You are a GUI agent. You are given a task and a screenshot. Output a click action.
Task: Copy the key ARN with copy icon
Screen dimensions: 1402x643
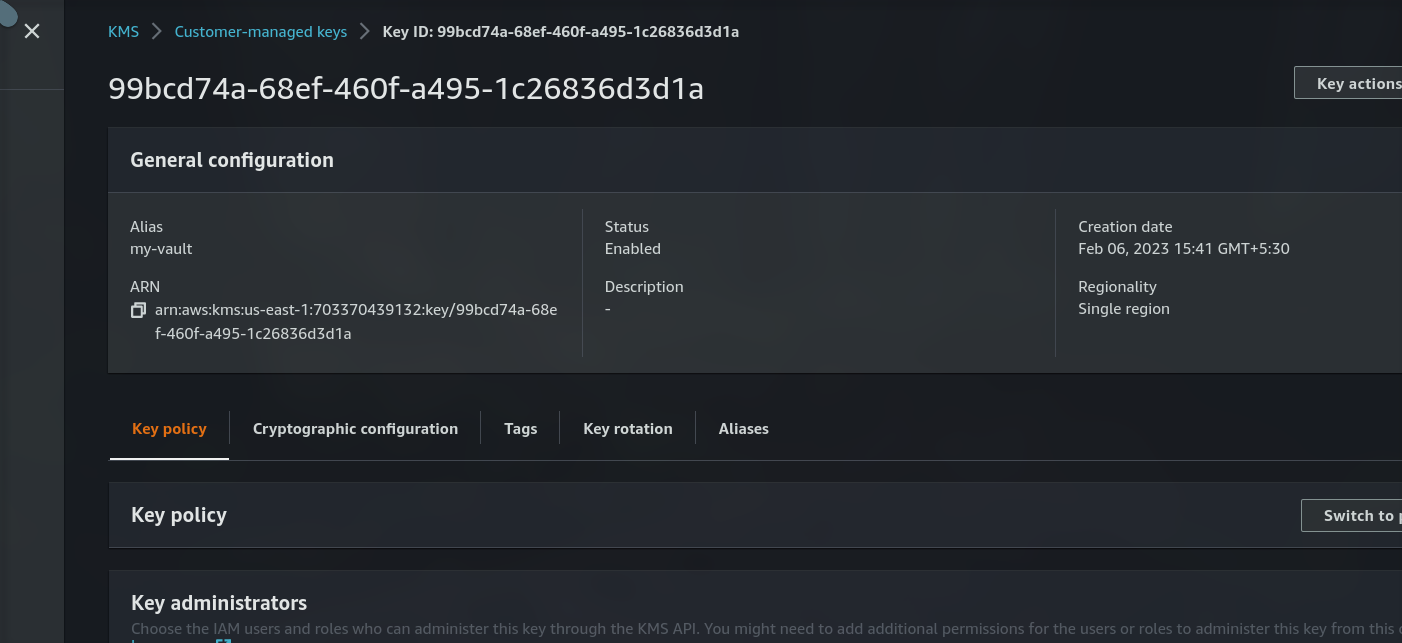click(139, 310)
